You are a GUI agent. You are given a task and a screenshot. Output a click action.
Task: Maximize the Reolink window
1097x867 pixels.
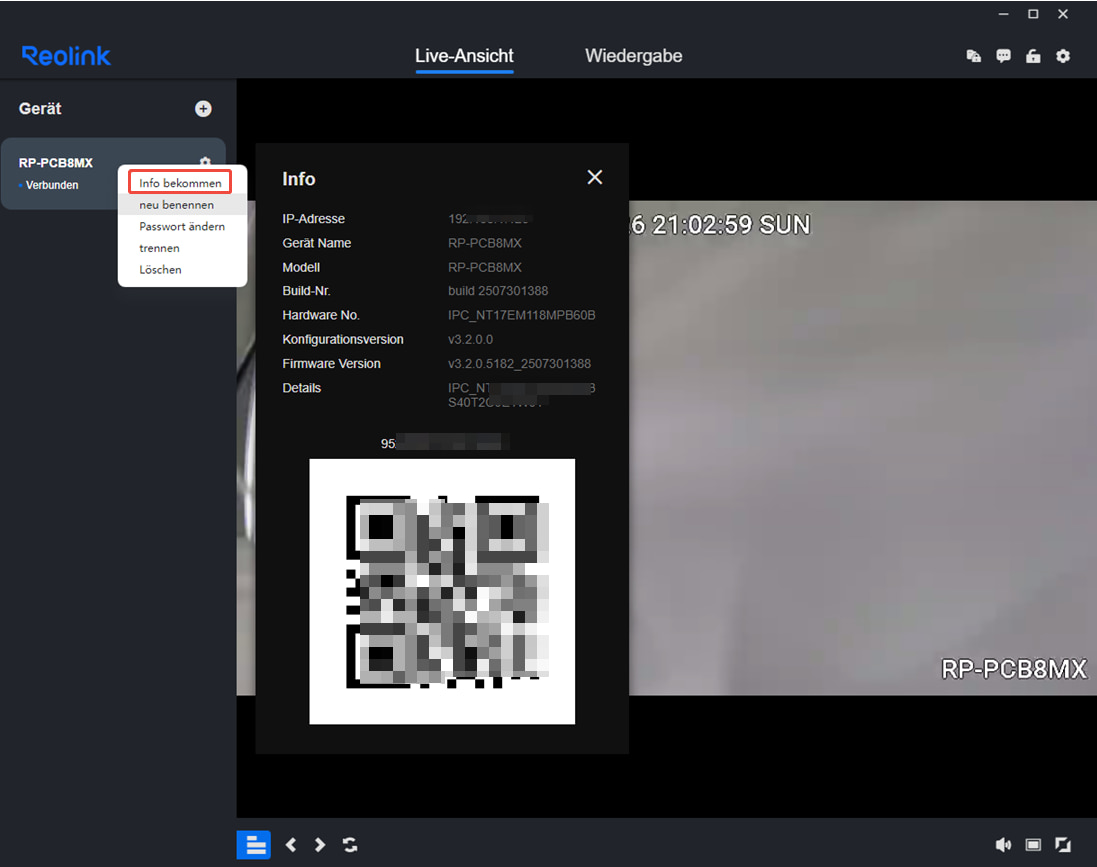(1033, 14)
